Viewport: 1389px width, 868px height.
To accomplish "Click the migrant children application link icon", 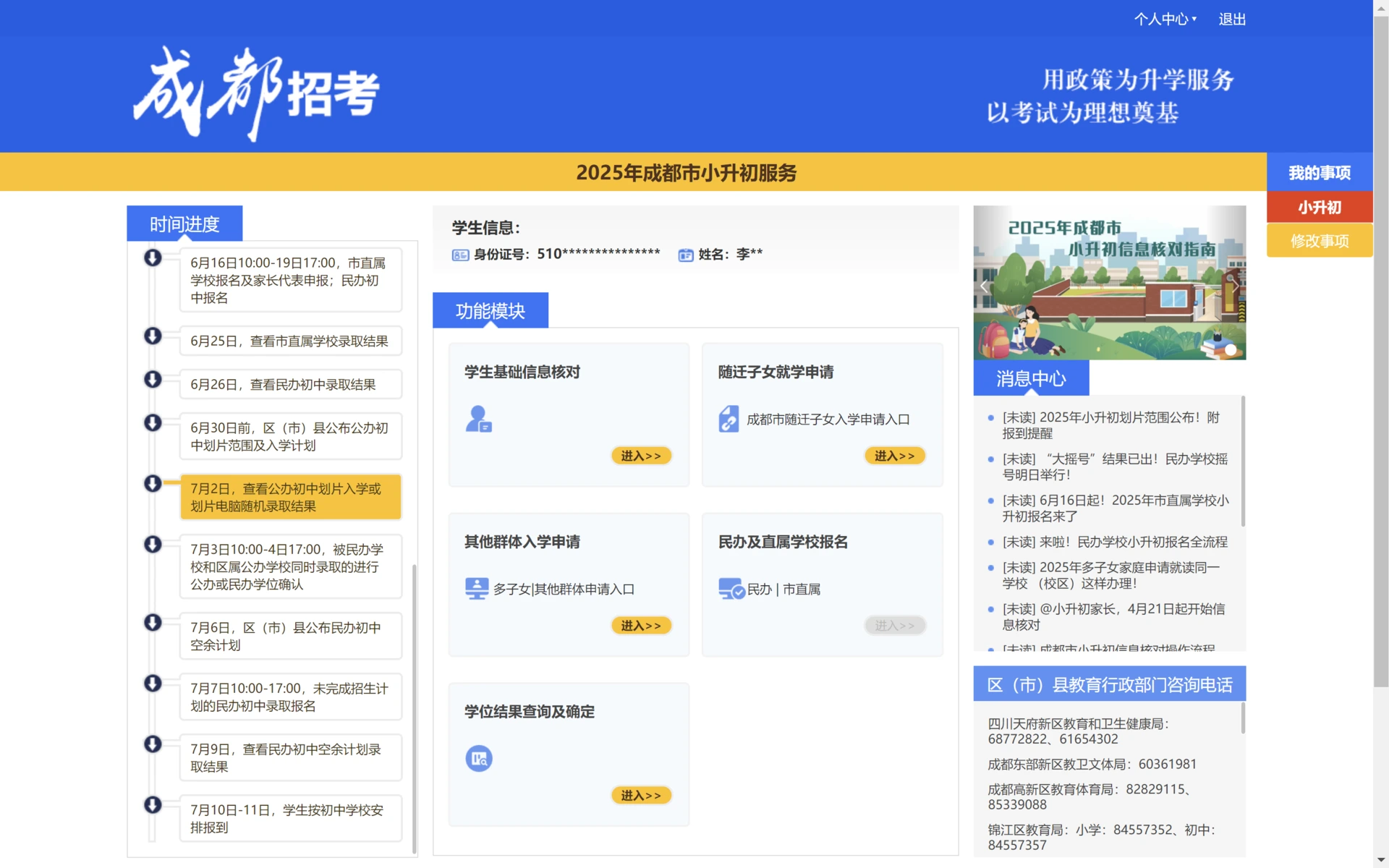I will click(x=729, y=419).
